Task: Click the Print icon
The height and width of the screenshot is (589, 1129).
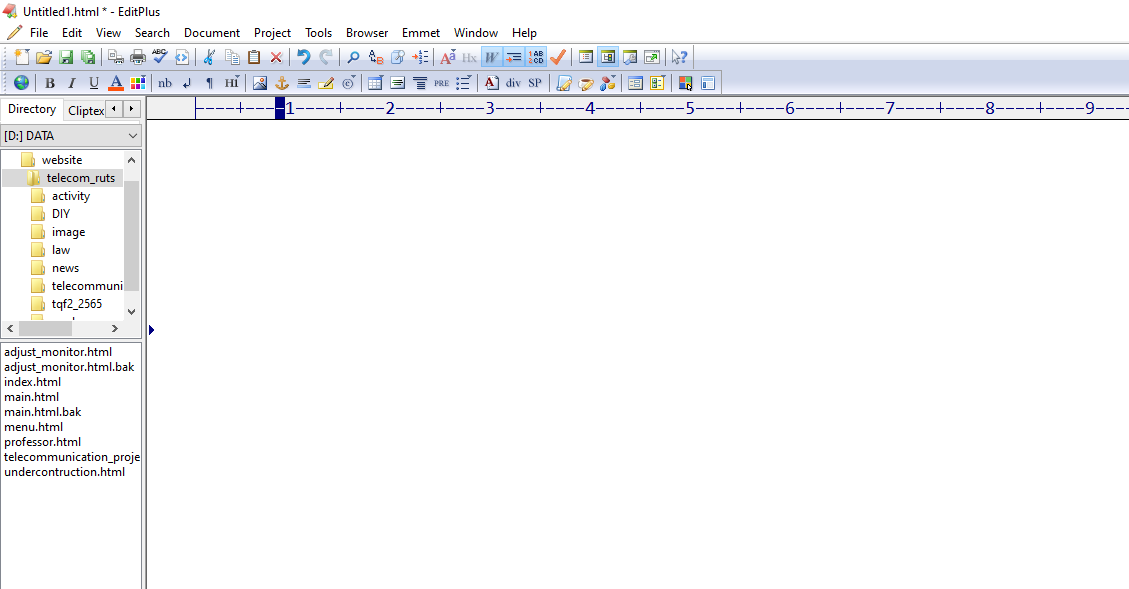Action: 138,57
